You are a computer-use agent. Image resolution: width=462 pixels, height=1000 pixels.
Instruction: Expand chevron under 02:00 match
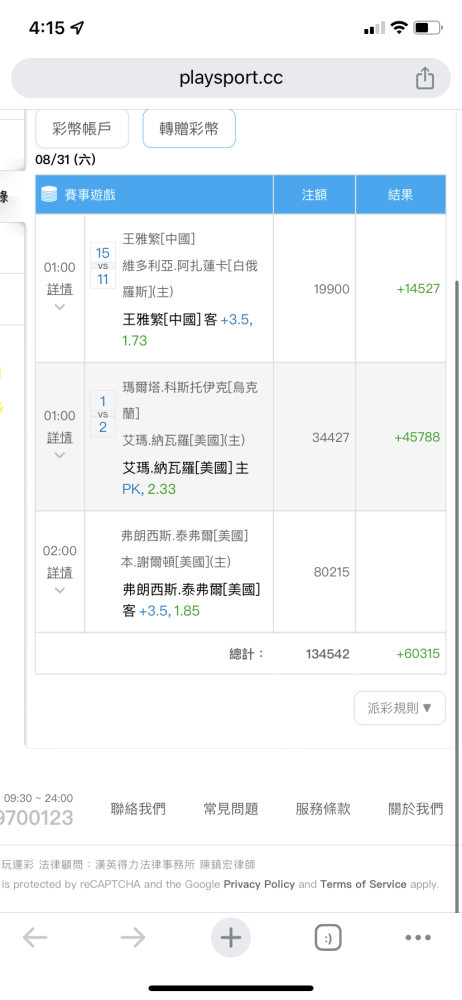(x=59, y=590)
